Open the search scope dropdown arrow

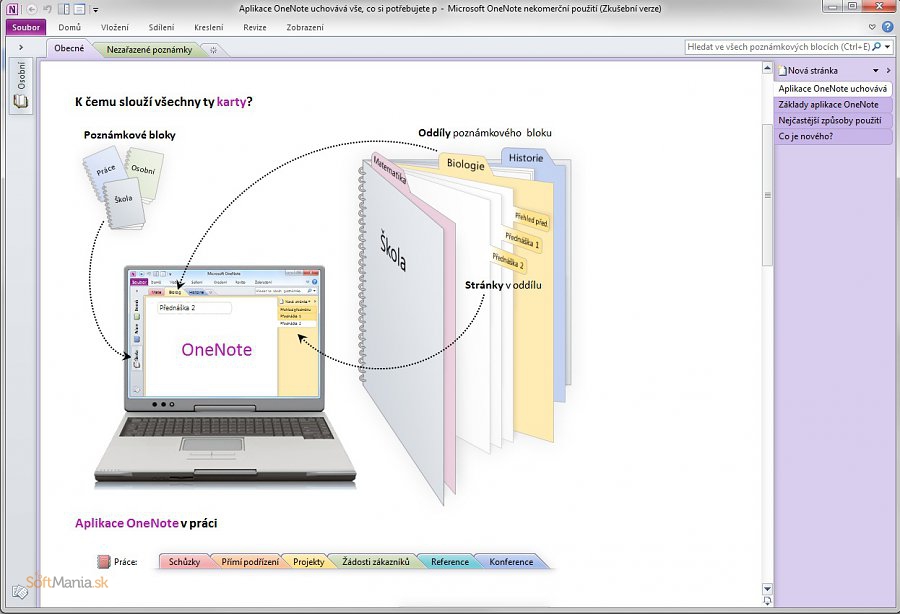point(888,47)
